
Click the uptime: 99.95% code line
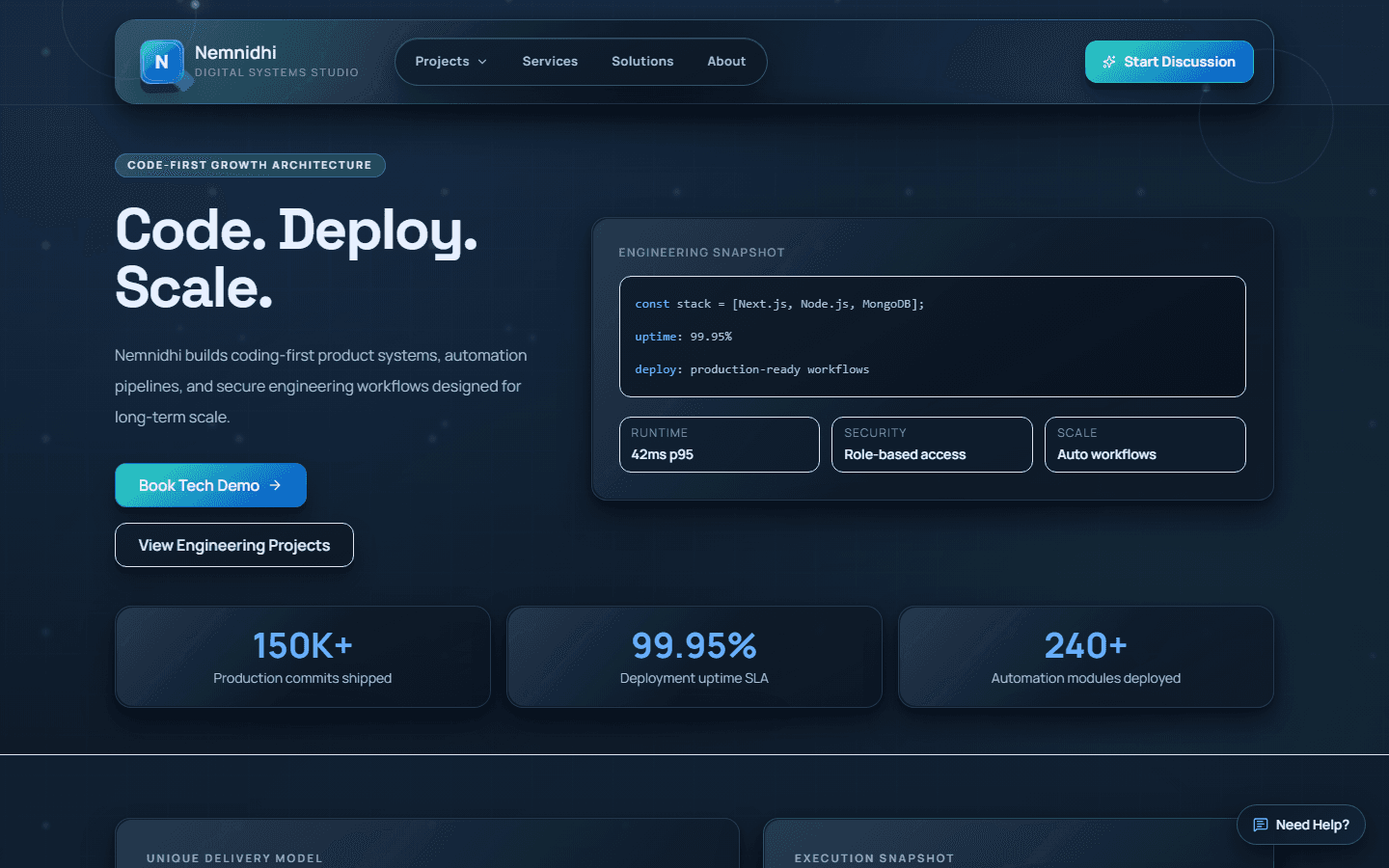click(x=683, y=337)
